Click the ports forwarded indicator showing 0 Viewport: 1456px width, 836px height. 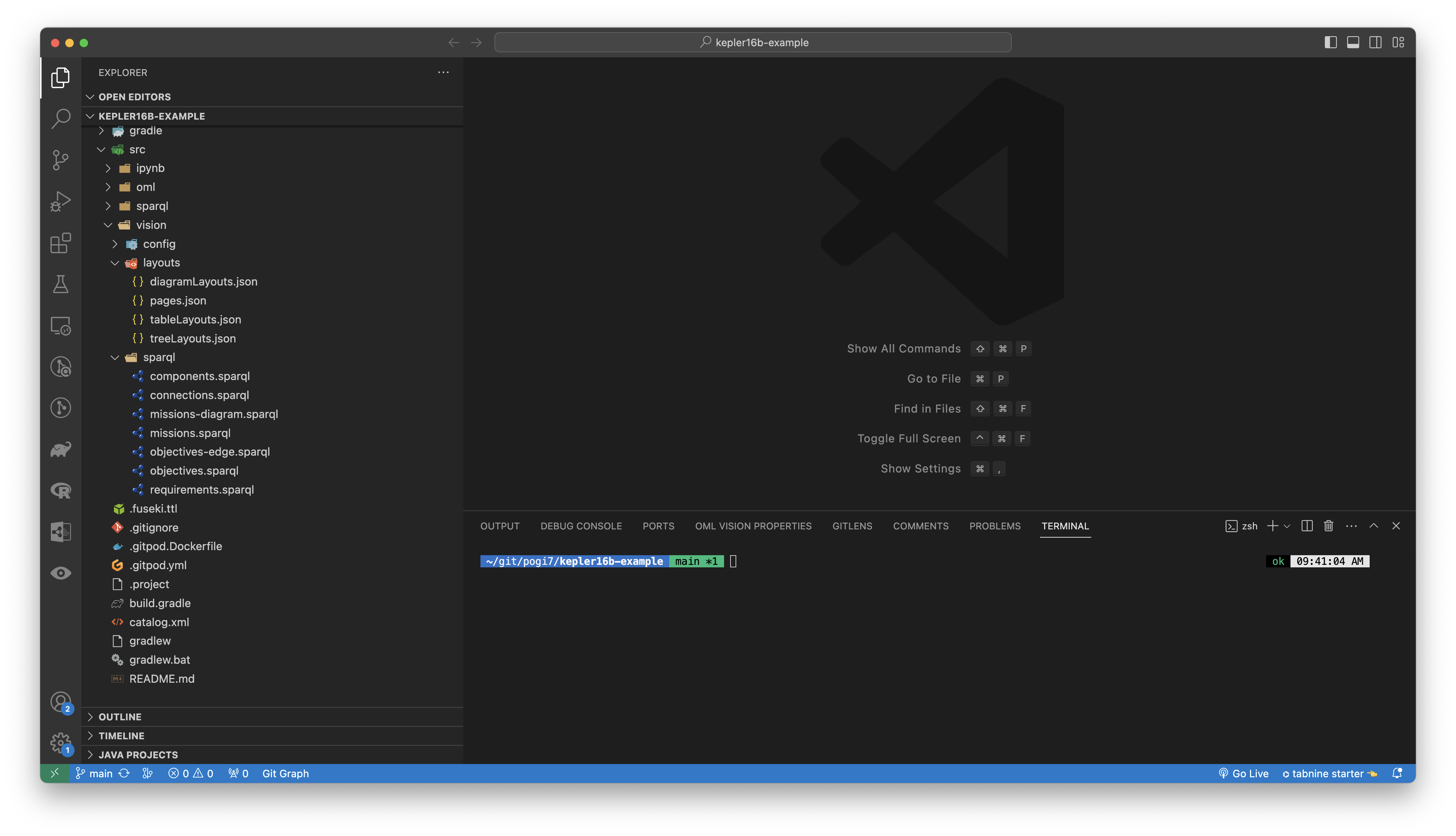pos(238,773)
